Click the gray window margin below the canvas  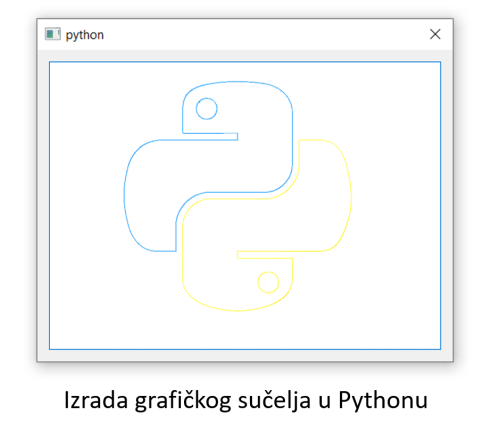tap(245, 355)
